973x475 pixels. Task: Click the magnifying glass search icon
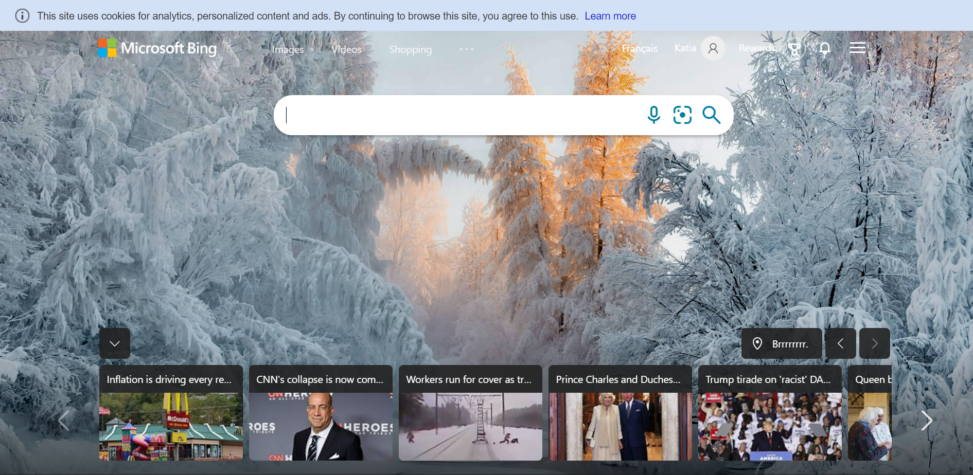(711, 115)
